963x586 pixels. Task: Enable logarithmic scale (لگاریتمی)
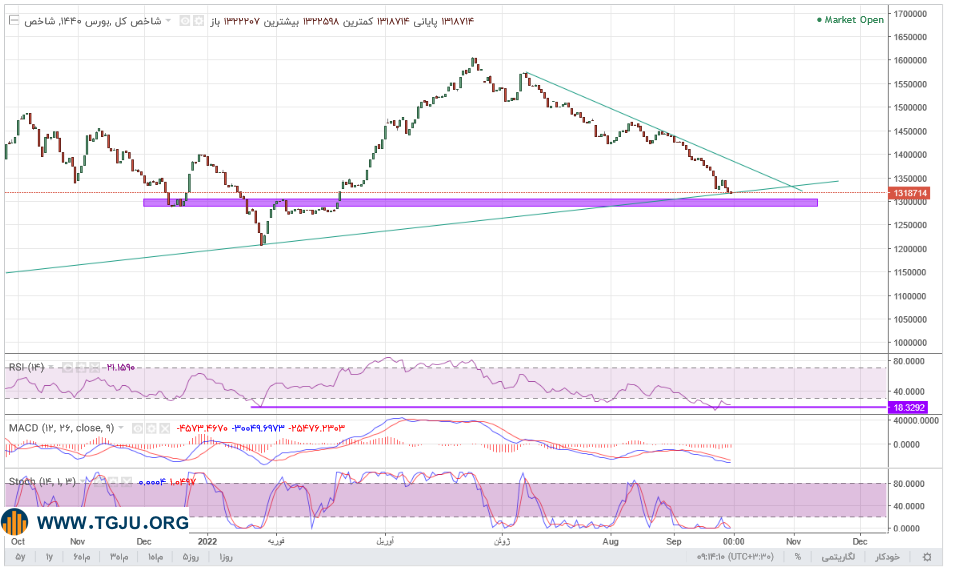[838, 557]
